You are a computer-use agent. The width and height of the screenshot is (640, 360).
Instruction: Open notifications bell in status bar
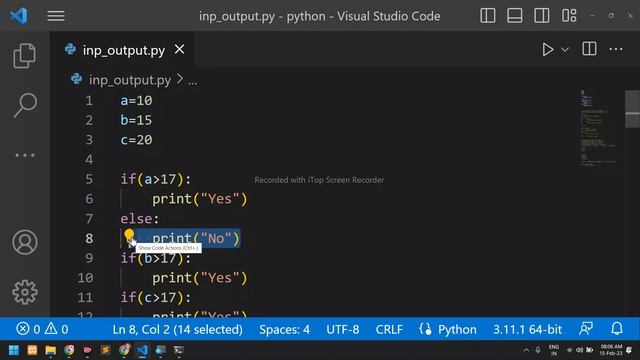(617, 329)
